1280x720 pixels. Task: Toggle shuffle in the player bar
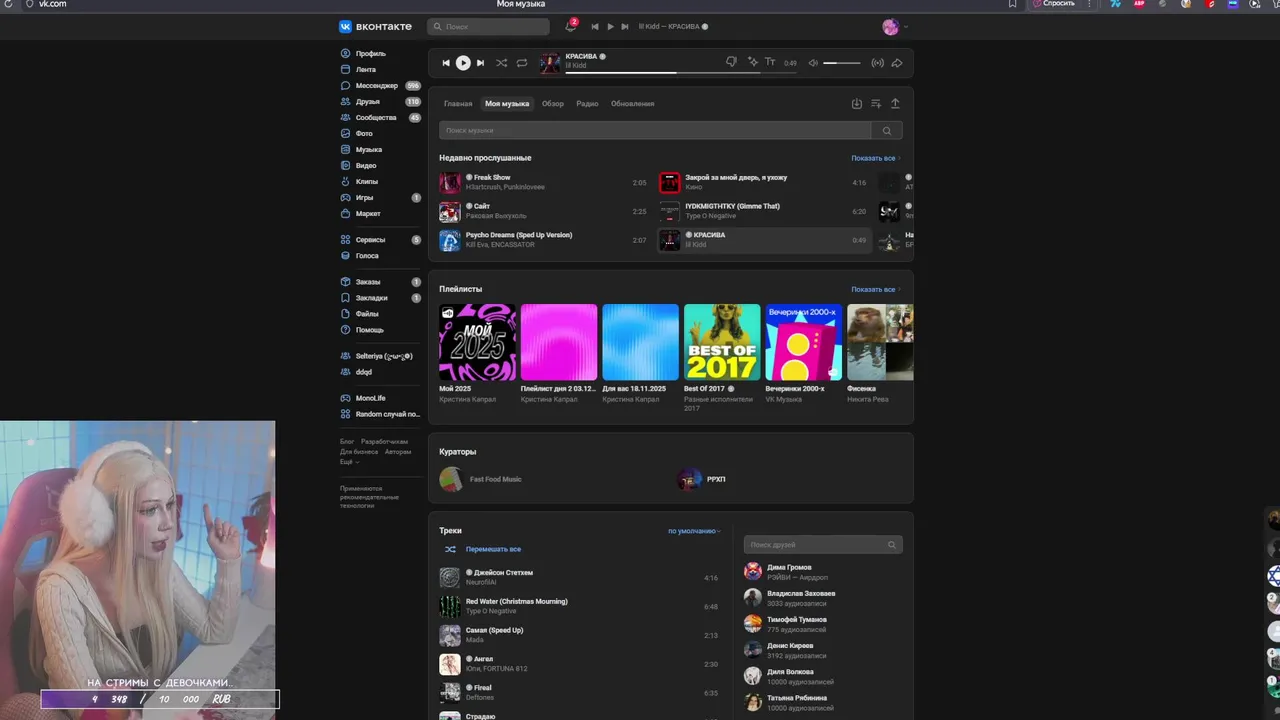coord(501,63)
